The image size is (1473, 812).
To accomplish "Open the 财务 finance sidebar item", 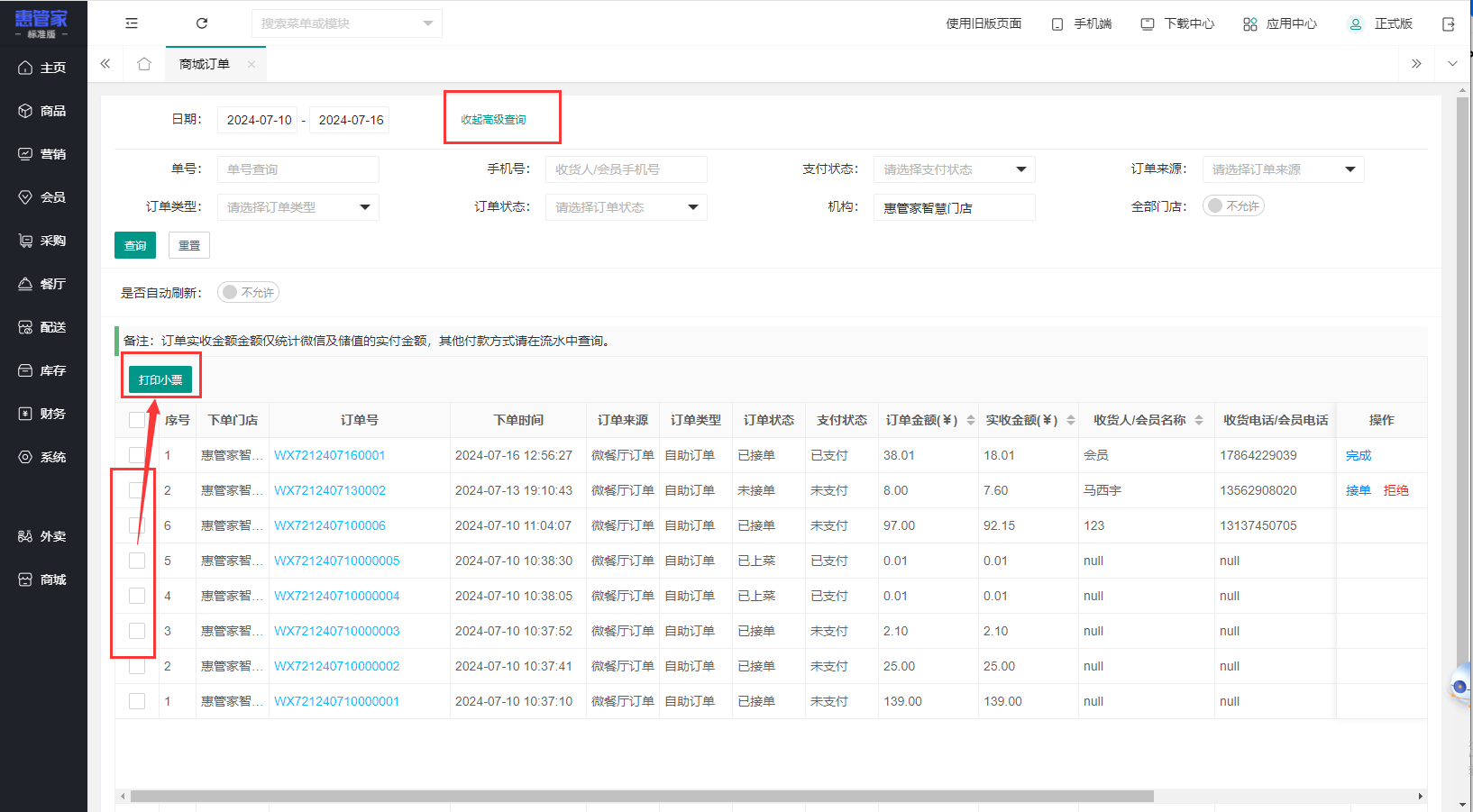I will (43, 414).
